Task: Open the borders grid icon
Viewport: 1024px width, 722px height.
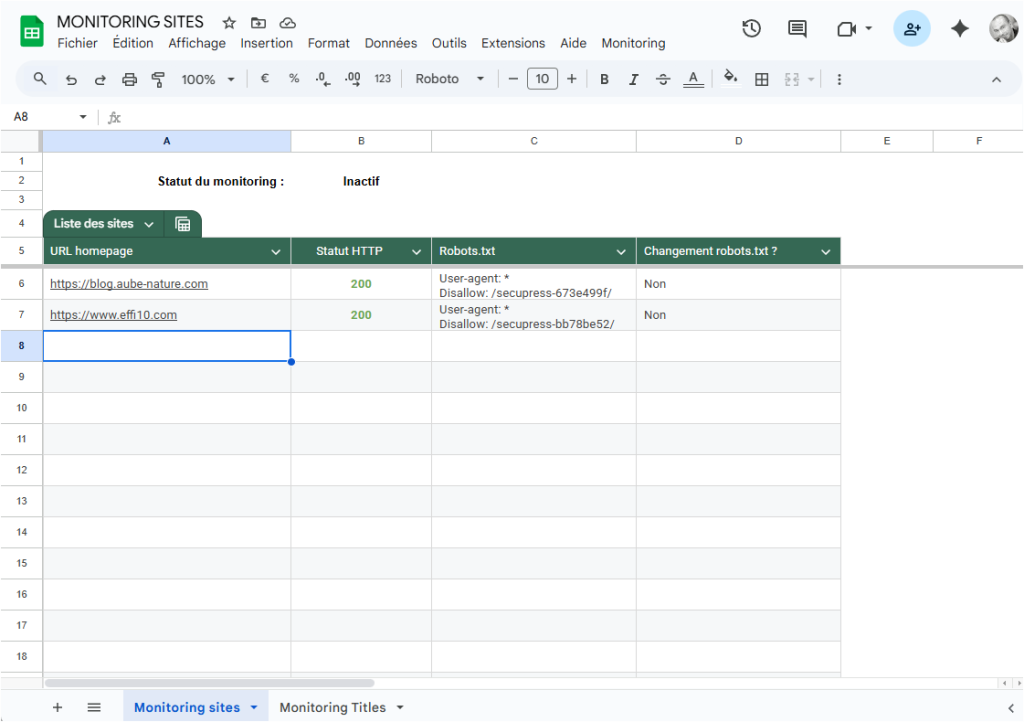Action: pyautogui.click(x=762, y=79)
